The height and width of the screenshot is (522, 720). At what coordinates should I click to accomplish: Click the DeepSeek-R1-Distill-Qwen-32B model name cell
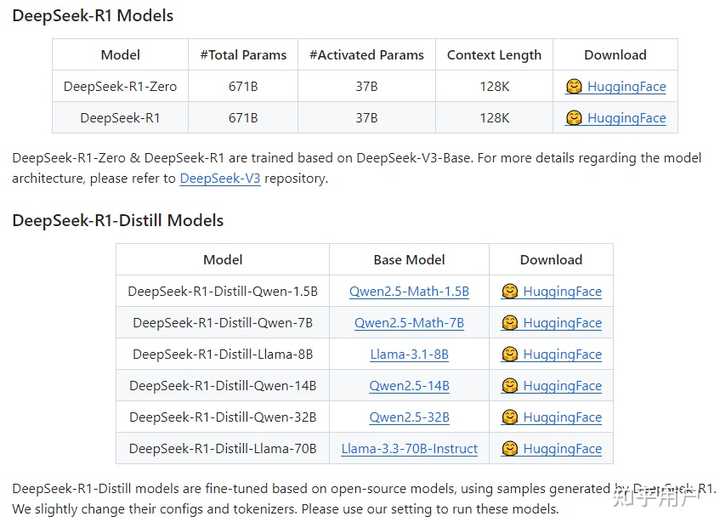[x=223, y=417]
